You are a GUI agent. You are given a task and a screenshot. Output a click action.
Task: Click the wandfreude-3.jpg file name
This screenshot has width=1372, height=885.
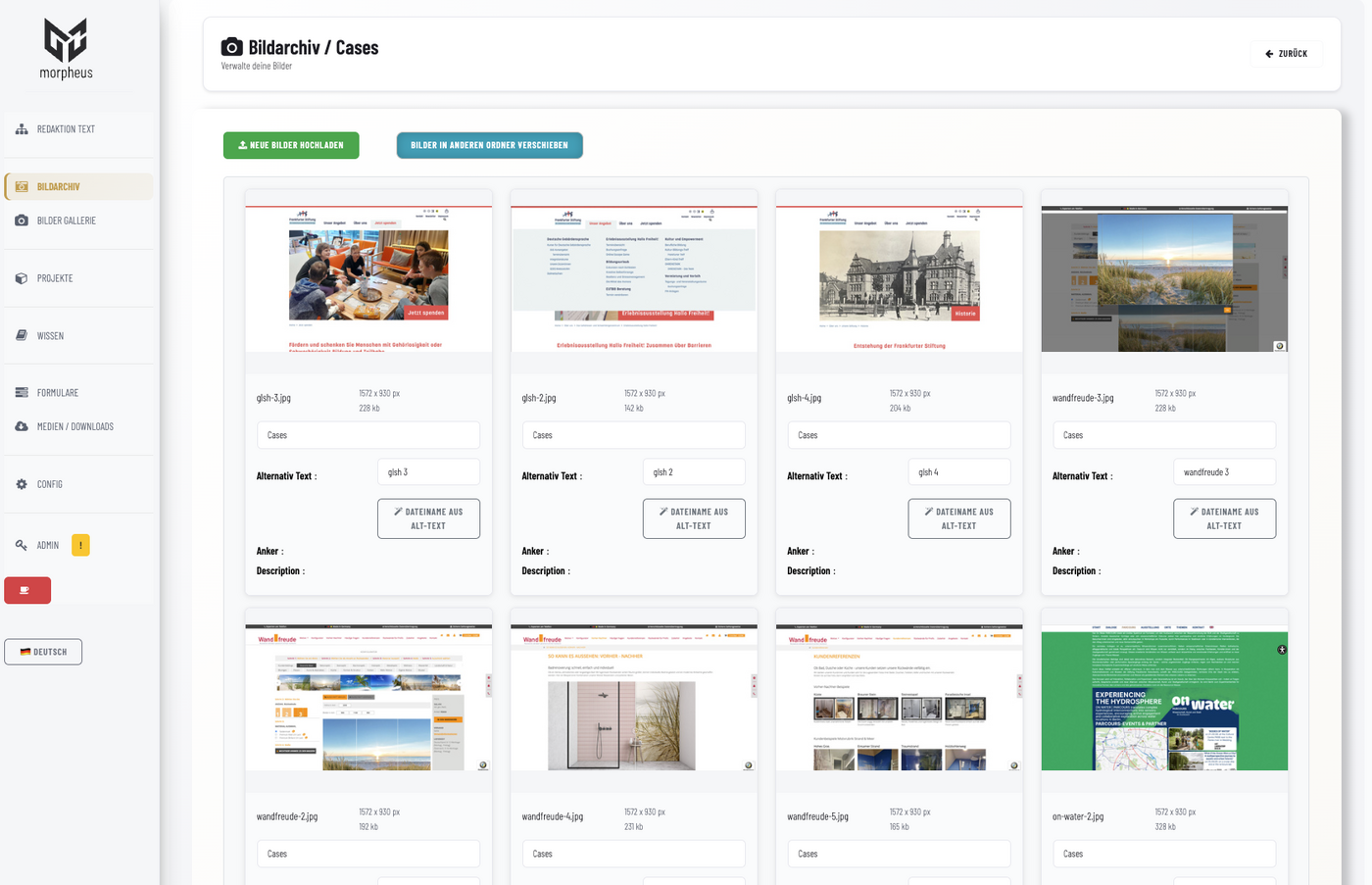pyautogui.click(x=1083, y=398)
